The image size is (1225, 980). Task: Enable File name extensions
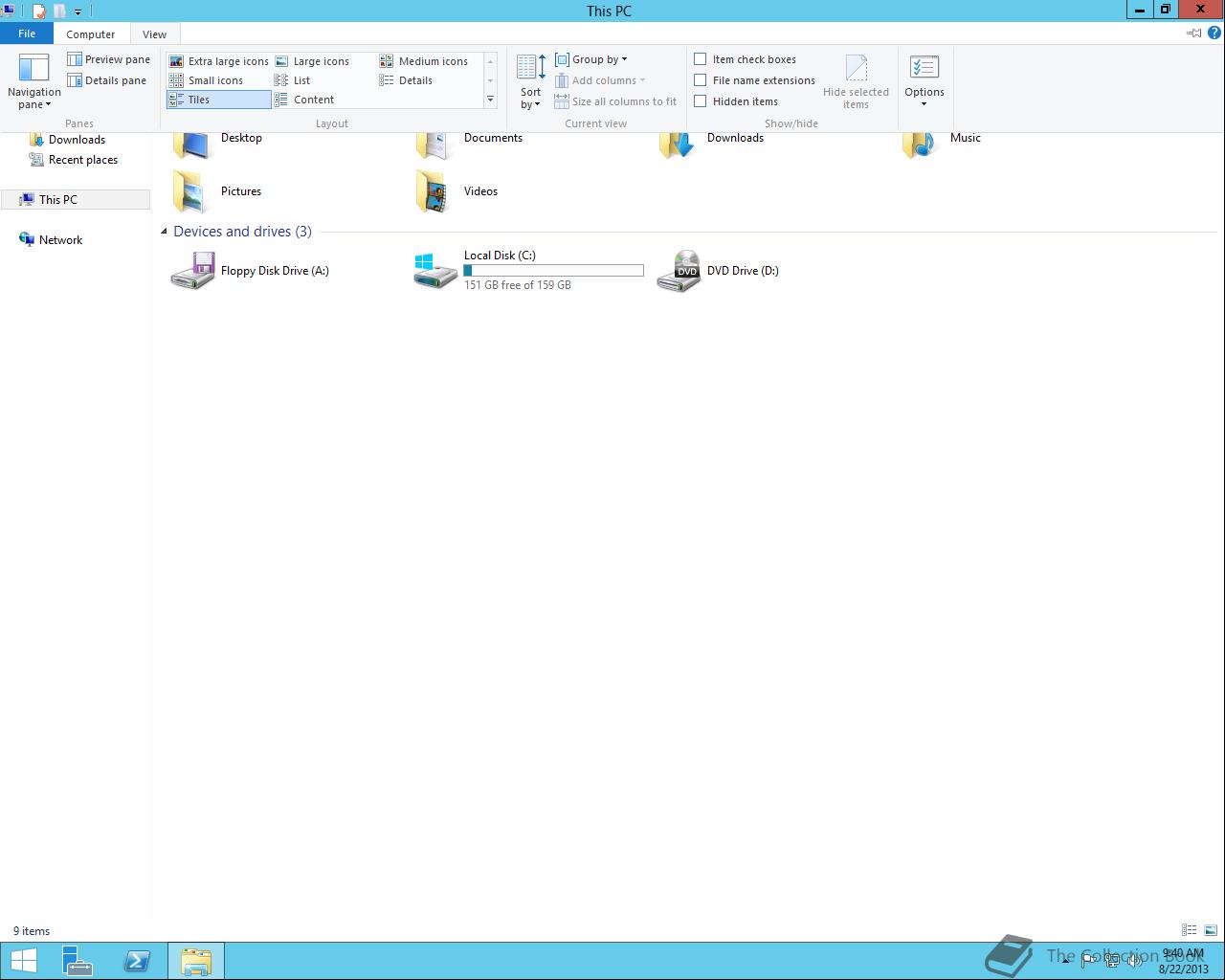701,80
